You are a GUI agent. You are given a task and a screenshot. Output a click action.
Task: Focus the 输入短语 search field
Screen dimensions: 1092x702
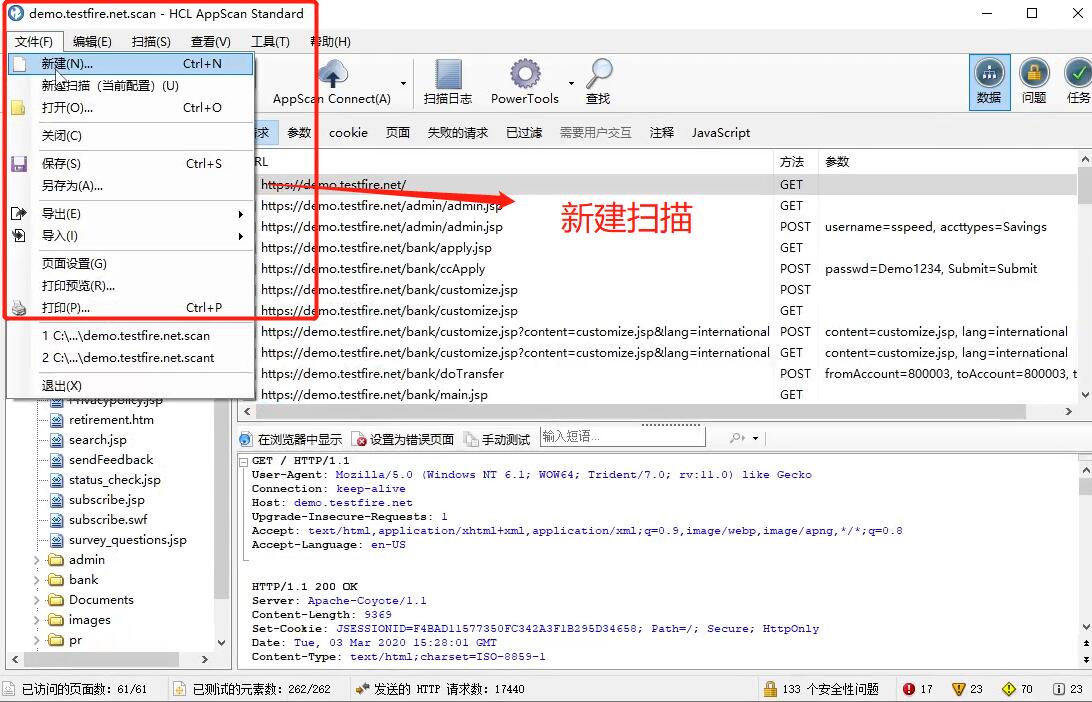tap(623, 437)
